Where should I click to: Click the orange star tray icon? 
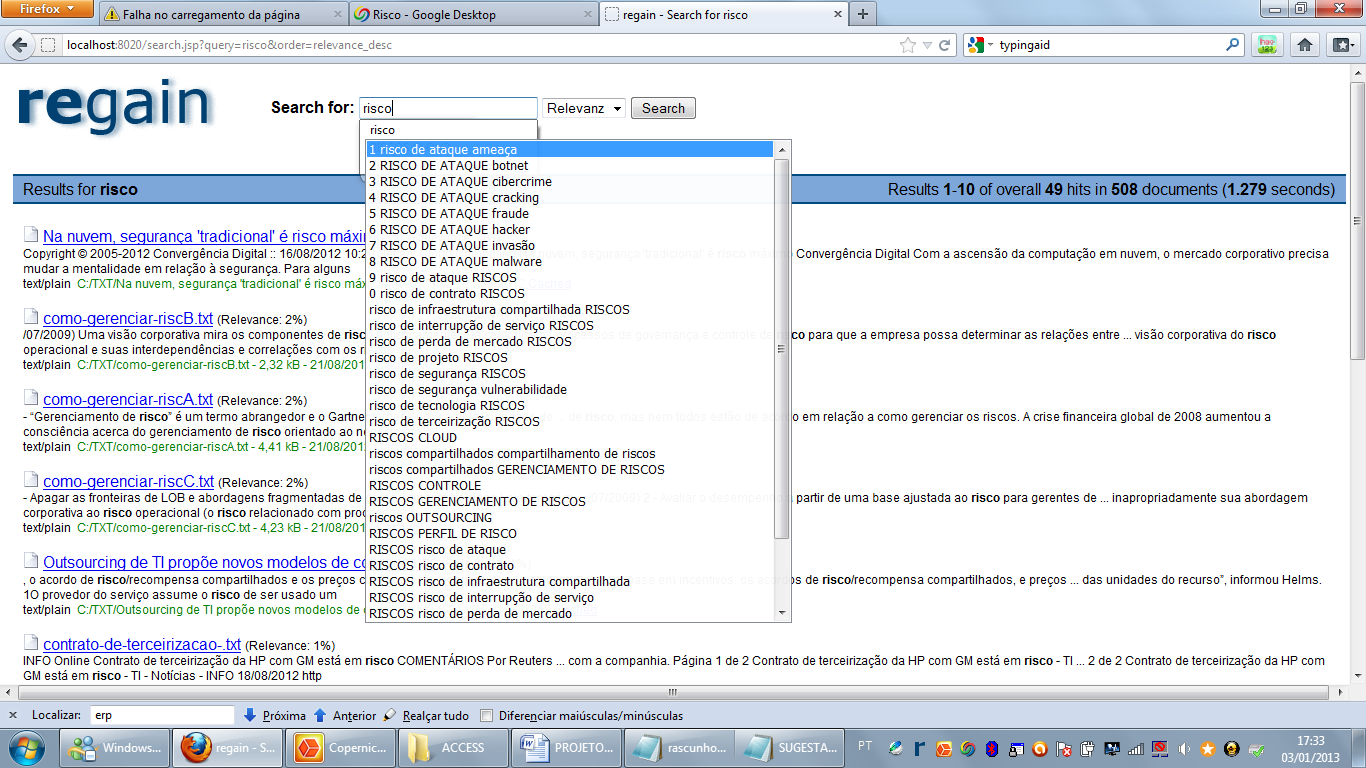pos(1208,748)
